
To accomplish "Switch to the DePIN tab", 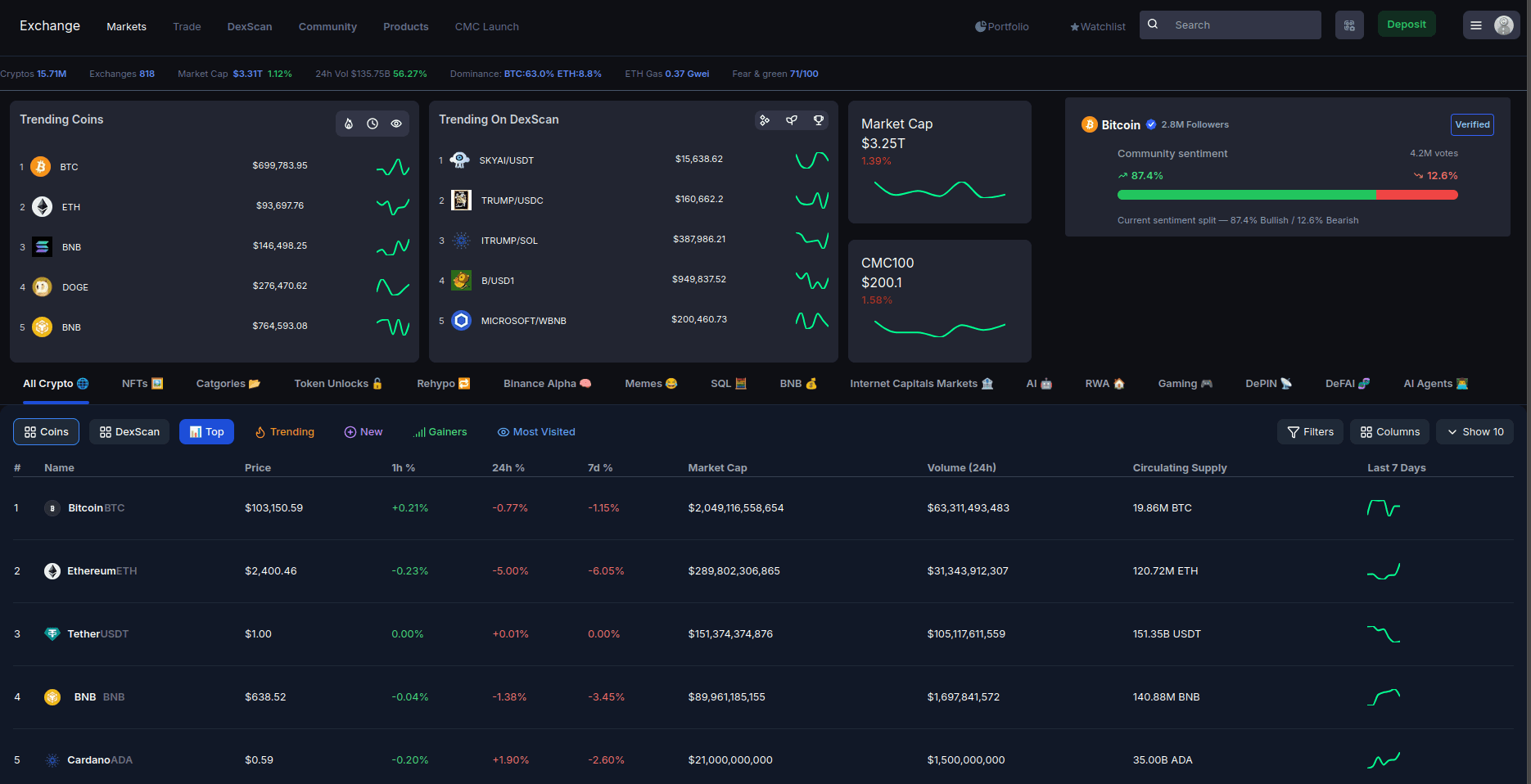I will coord(1268,384).
